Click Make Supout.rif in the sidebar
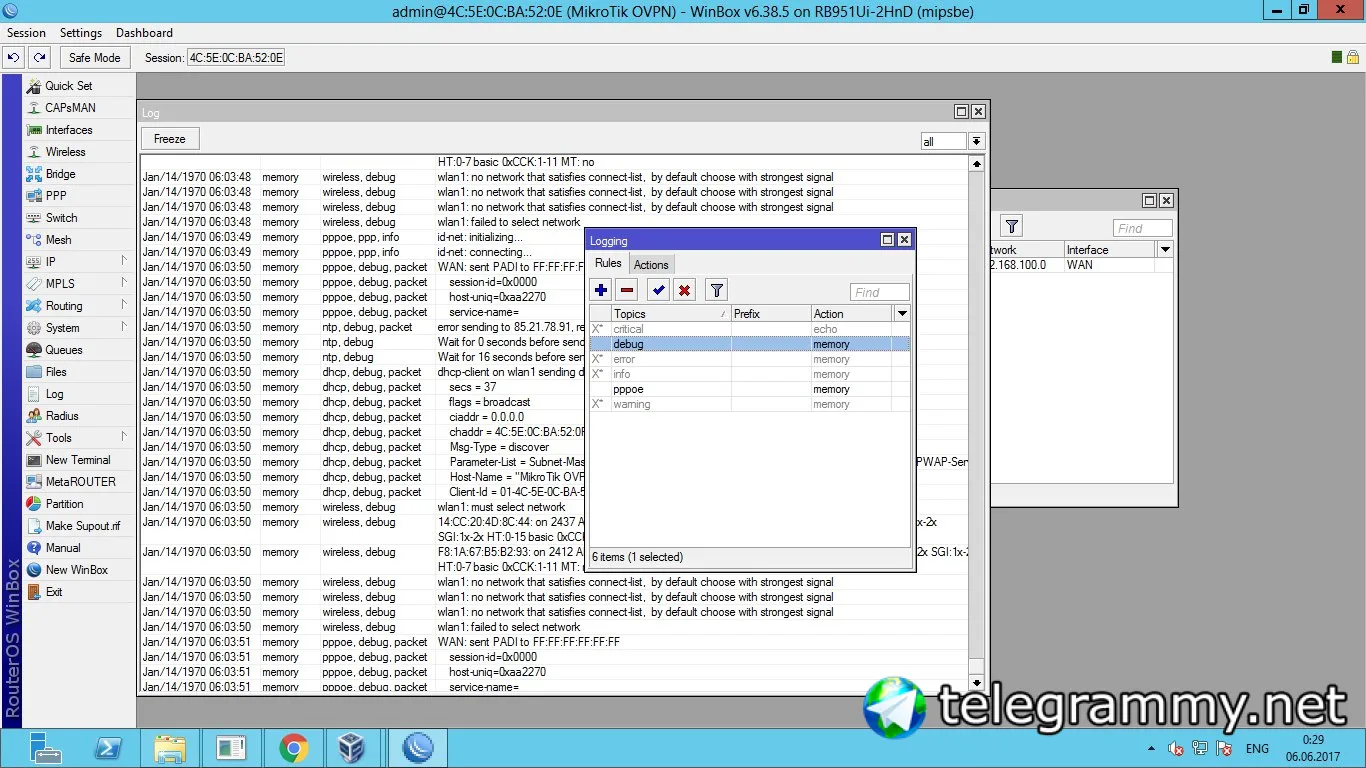Image resolution: width=1366 pixels, height=768 pixels. coord(82,526)
